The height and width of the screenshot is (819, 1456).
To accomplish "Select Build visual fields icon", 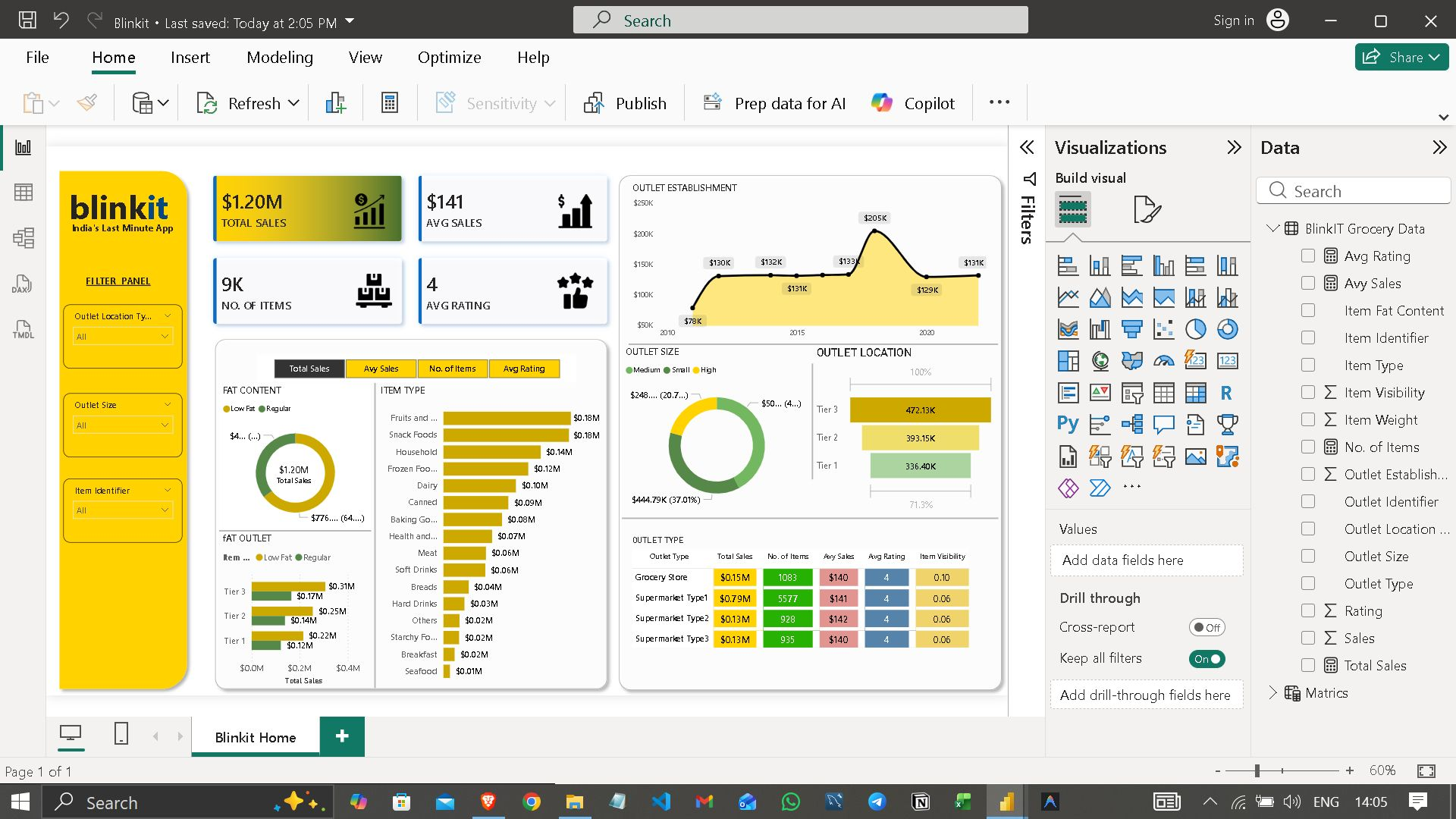I will click(x=1073, y=209).
